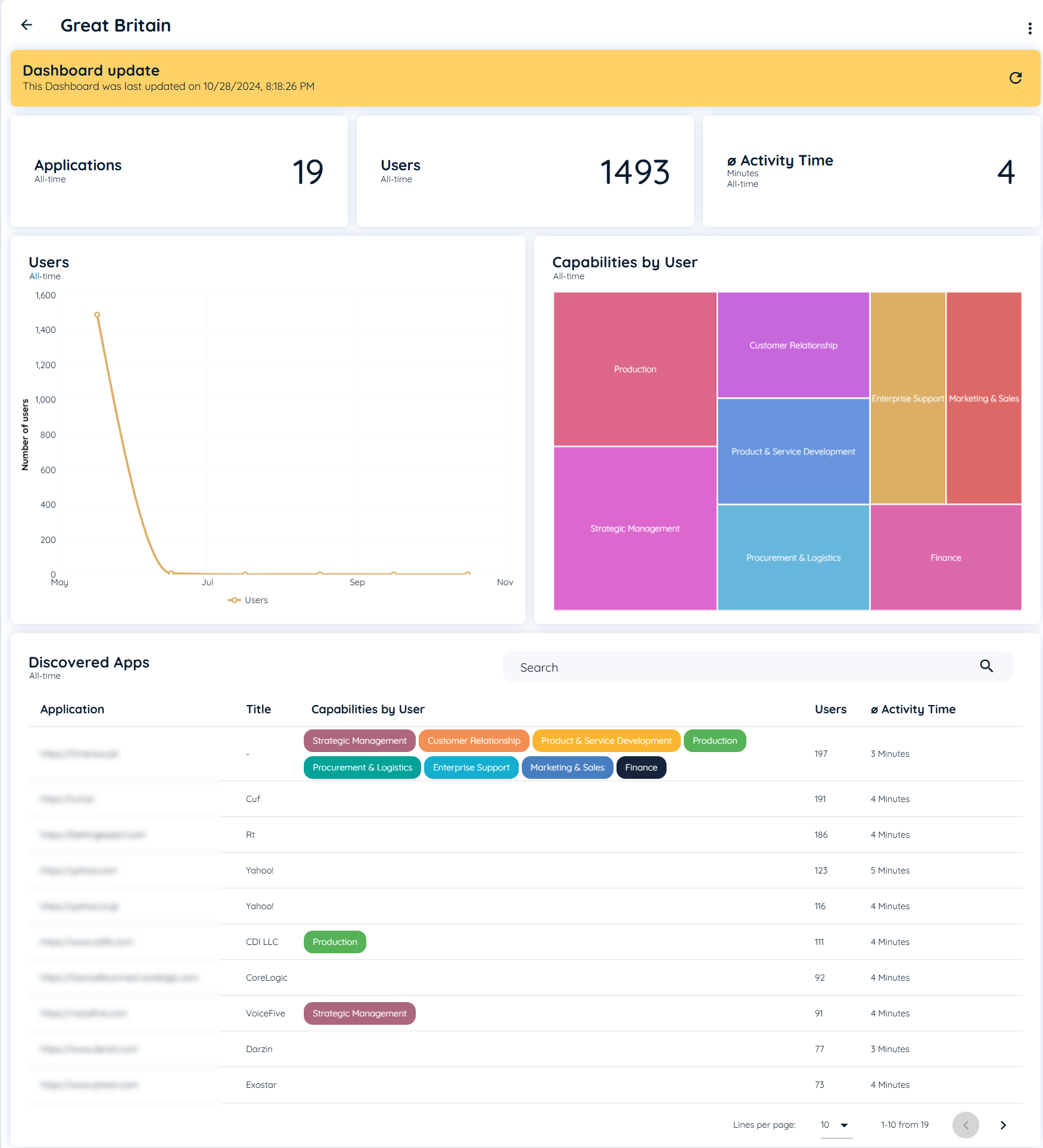Click the blurred application link in VoiceFive row
The height and width of the screenshot is (1148, 1043).
pos(83,1013)
